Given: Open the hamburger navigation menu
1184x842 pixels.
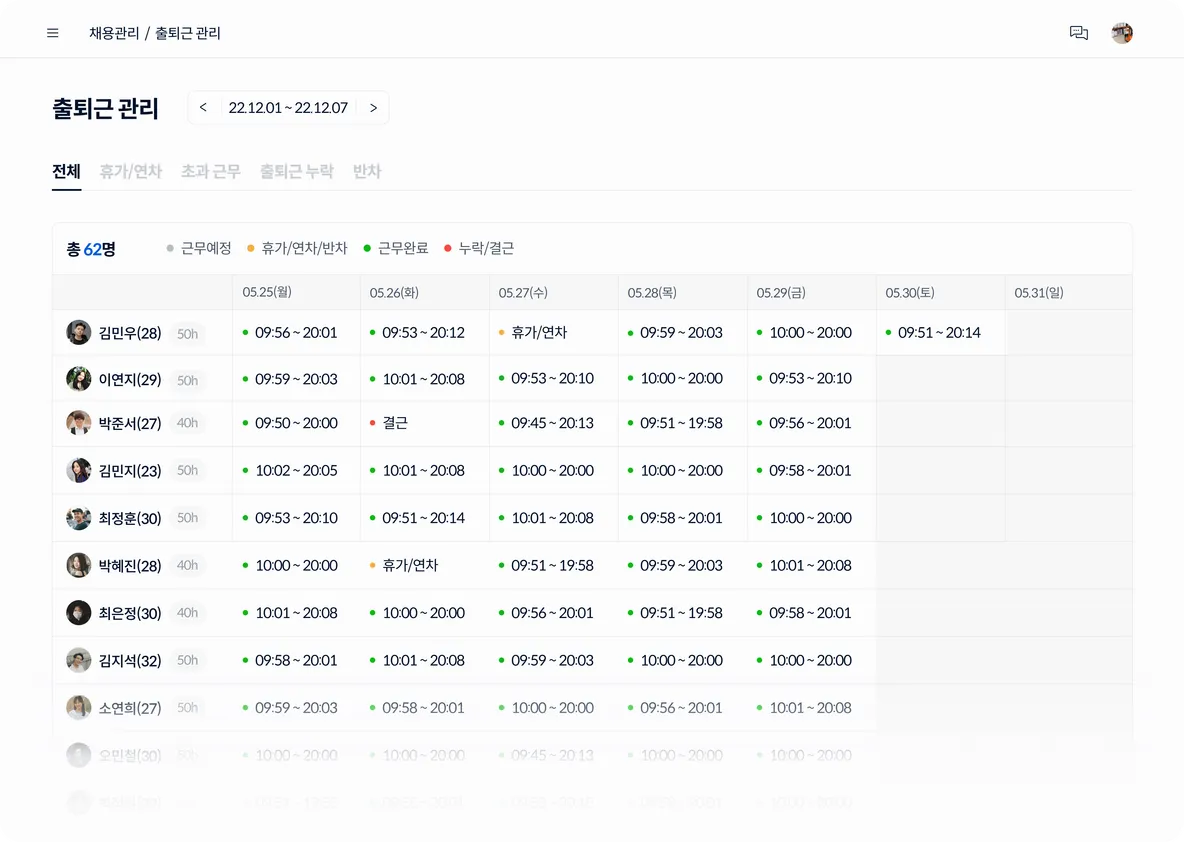Looking at the screenshot, I should (x=53, y=33).
